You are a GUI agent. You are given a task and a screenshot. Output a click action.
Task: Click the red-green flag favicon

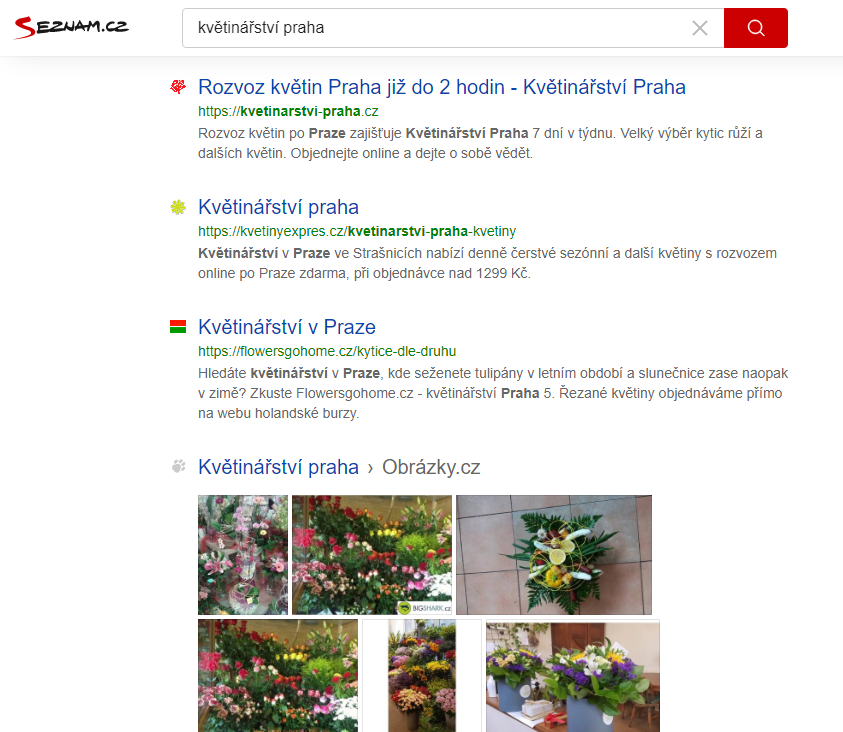point(178,327)
